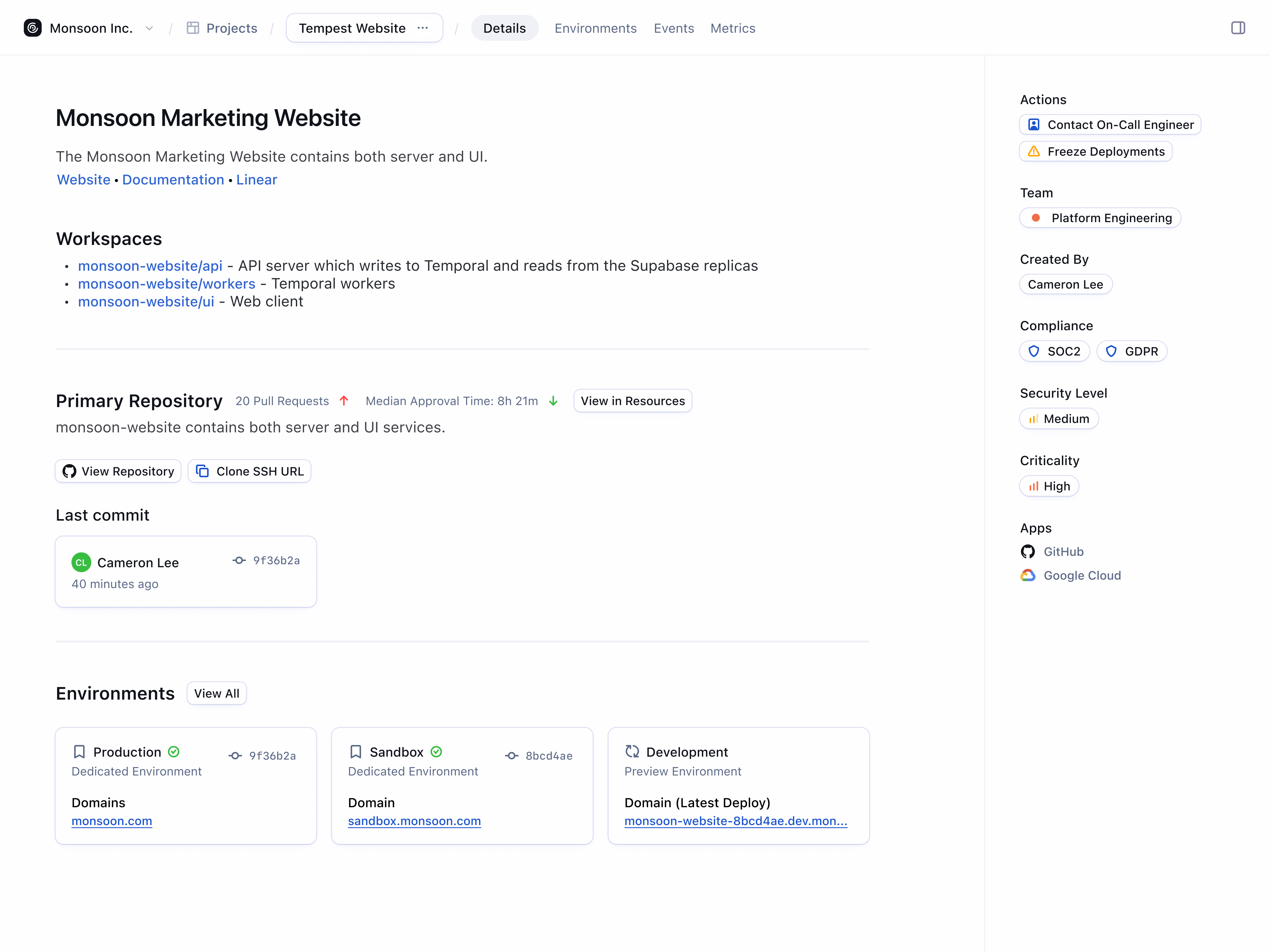Screen dimensions: 1270x952
Task: Open the monsoon-website/ui workspace link
Action: point(146,301)
